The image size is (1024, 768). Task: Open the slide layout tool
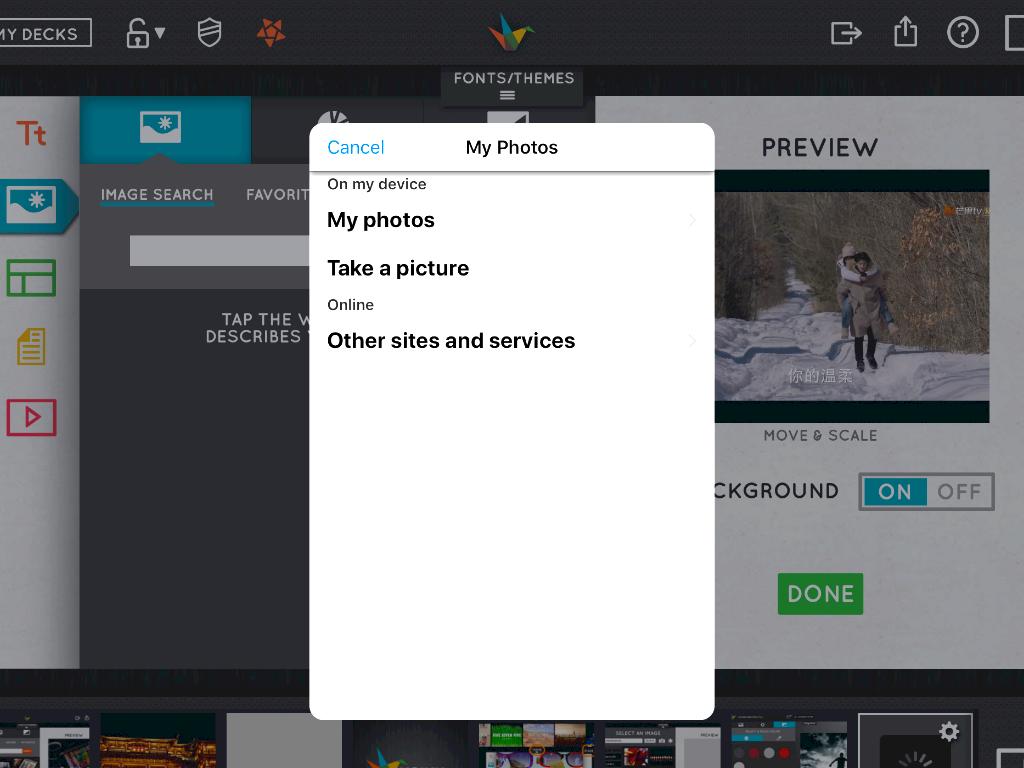coord(31,278)
